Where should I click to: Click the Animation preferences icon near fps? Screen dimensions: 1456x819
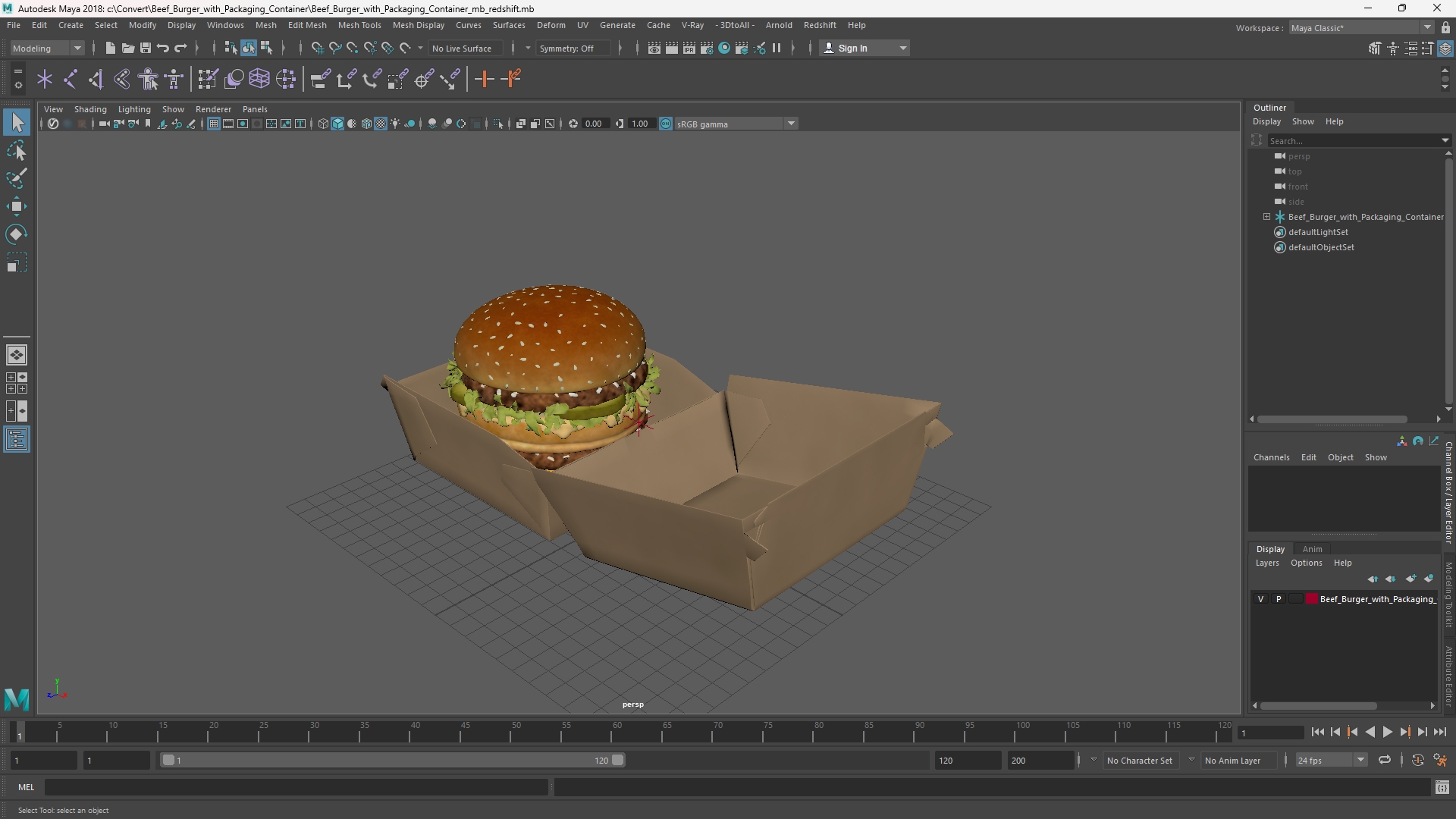coord(1440,760)
